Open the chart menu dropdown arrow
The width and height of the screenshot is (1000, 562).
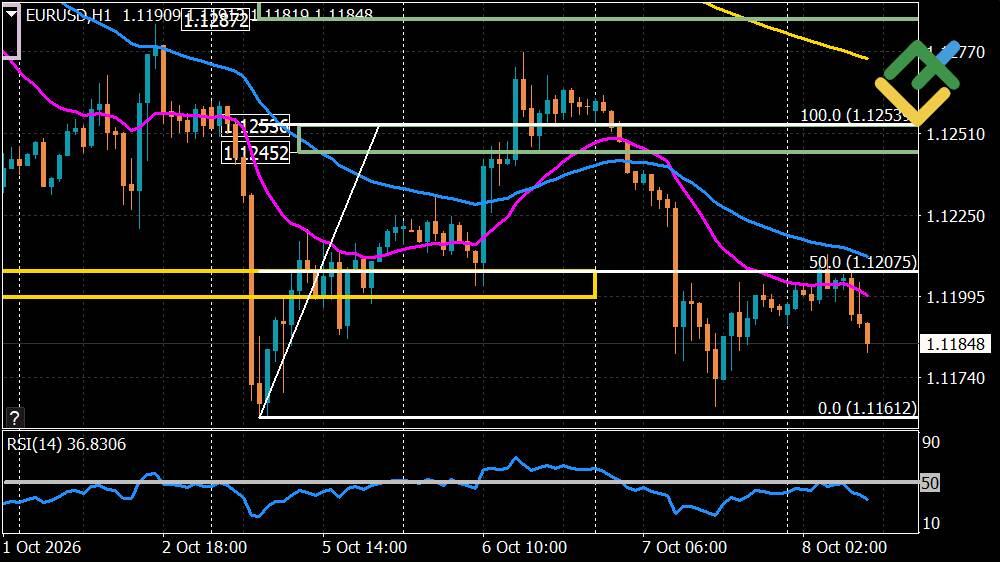pos(11,14)
